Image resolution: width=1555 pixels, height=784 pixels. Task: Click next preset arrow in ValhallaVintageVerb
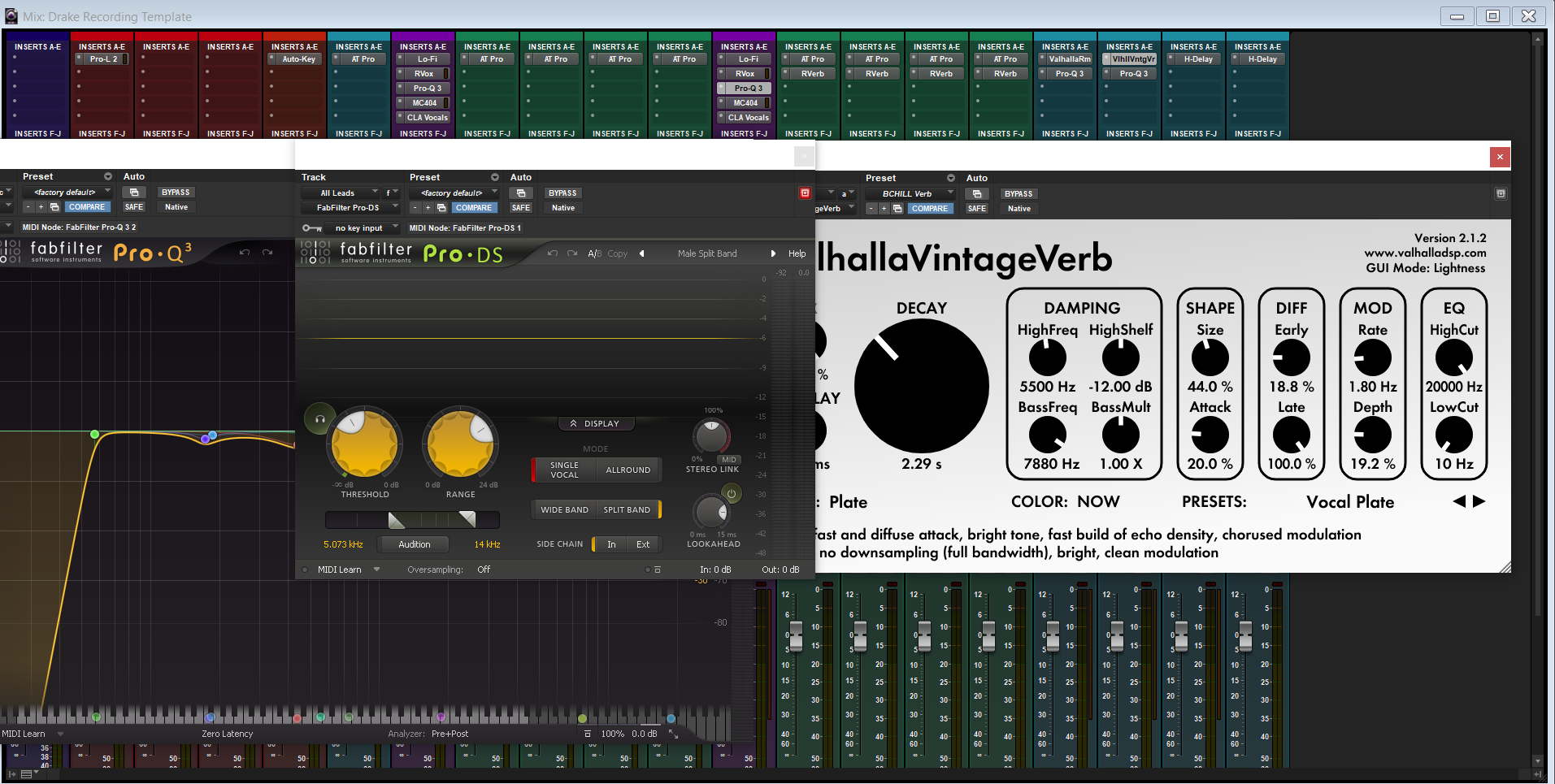(x=1479, y=501)
